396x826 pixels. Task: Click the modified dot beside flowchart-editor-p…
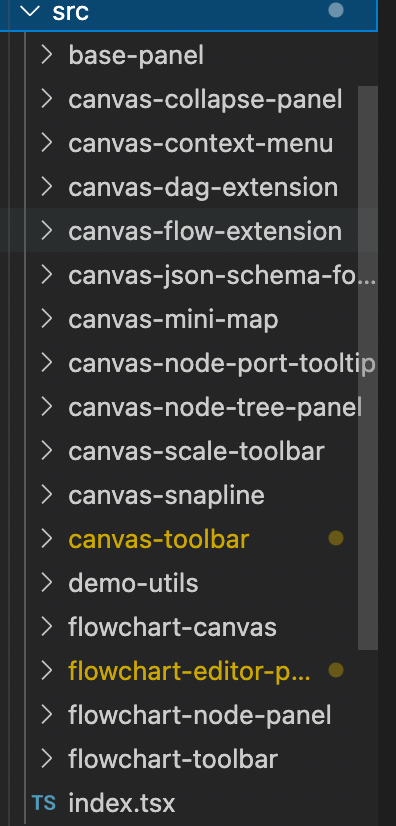click(x=335, y=670)
